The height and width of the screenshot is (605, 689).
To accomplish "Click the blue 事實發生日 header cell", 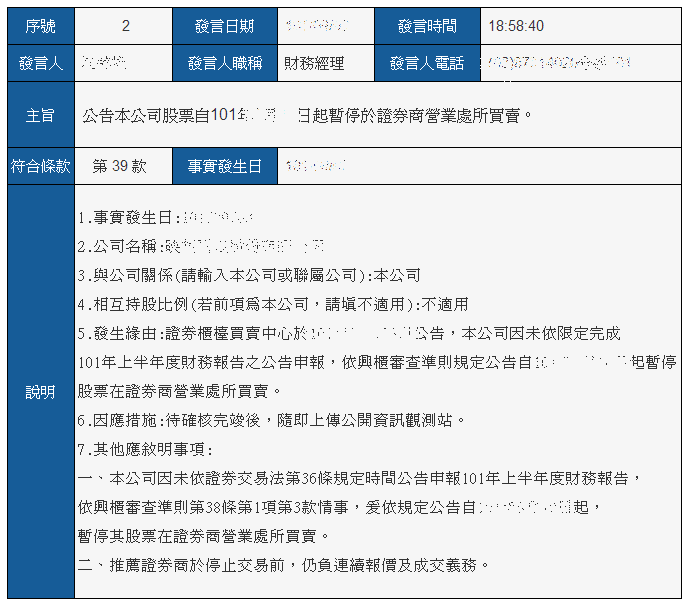I will pyautogui.click(x=225, y=166).
